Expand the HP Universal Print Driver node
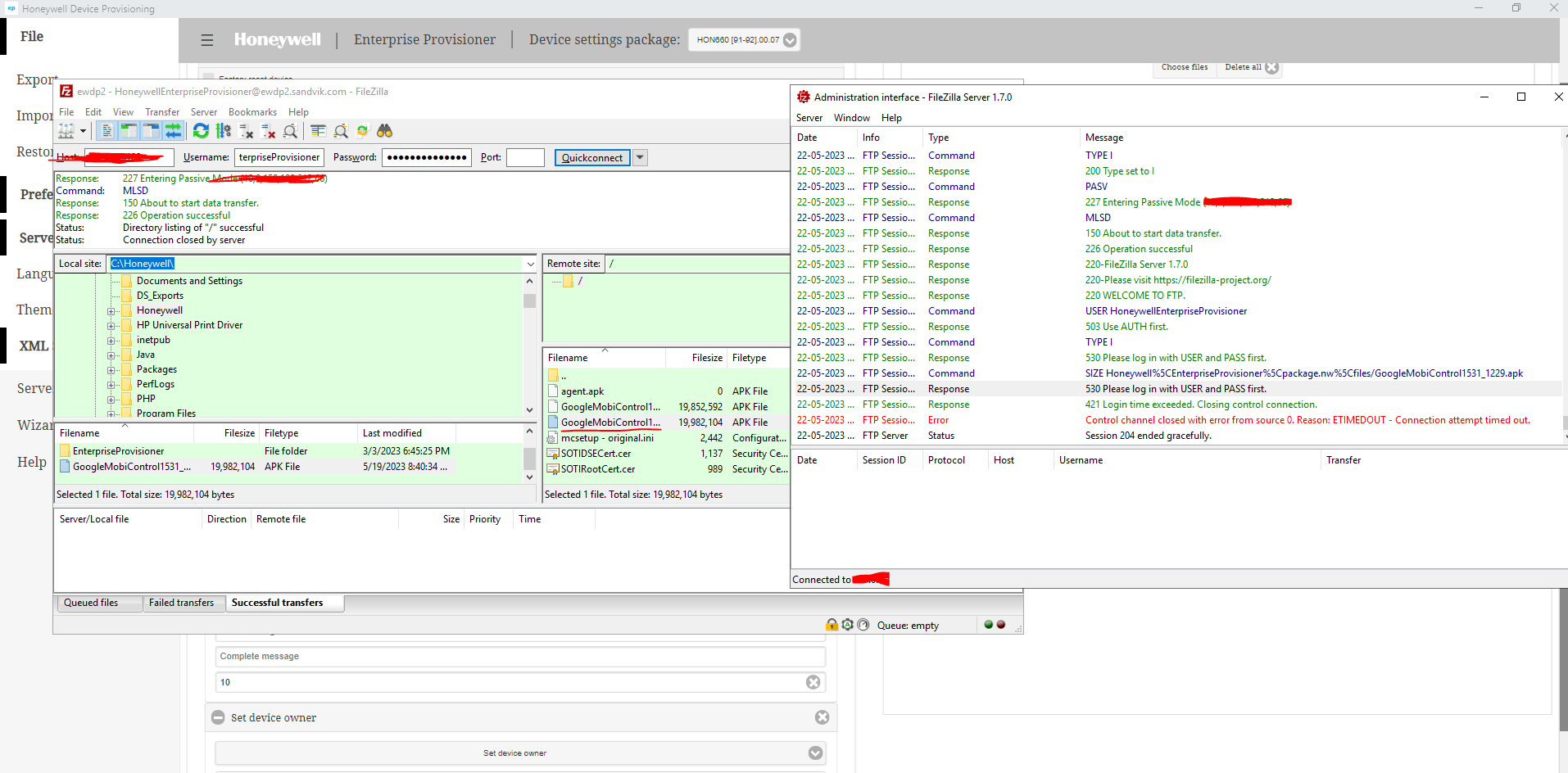The height and width of the screenshot is (773, 1568). click(x=111, y=326)
